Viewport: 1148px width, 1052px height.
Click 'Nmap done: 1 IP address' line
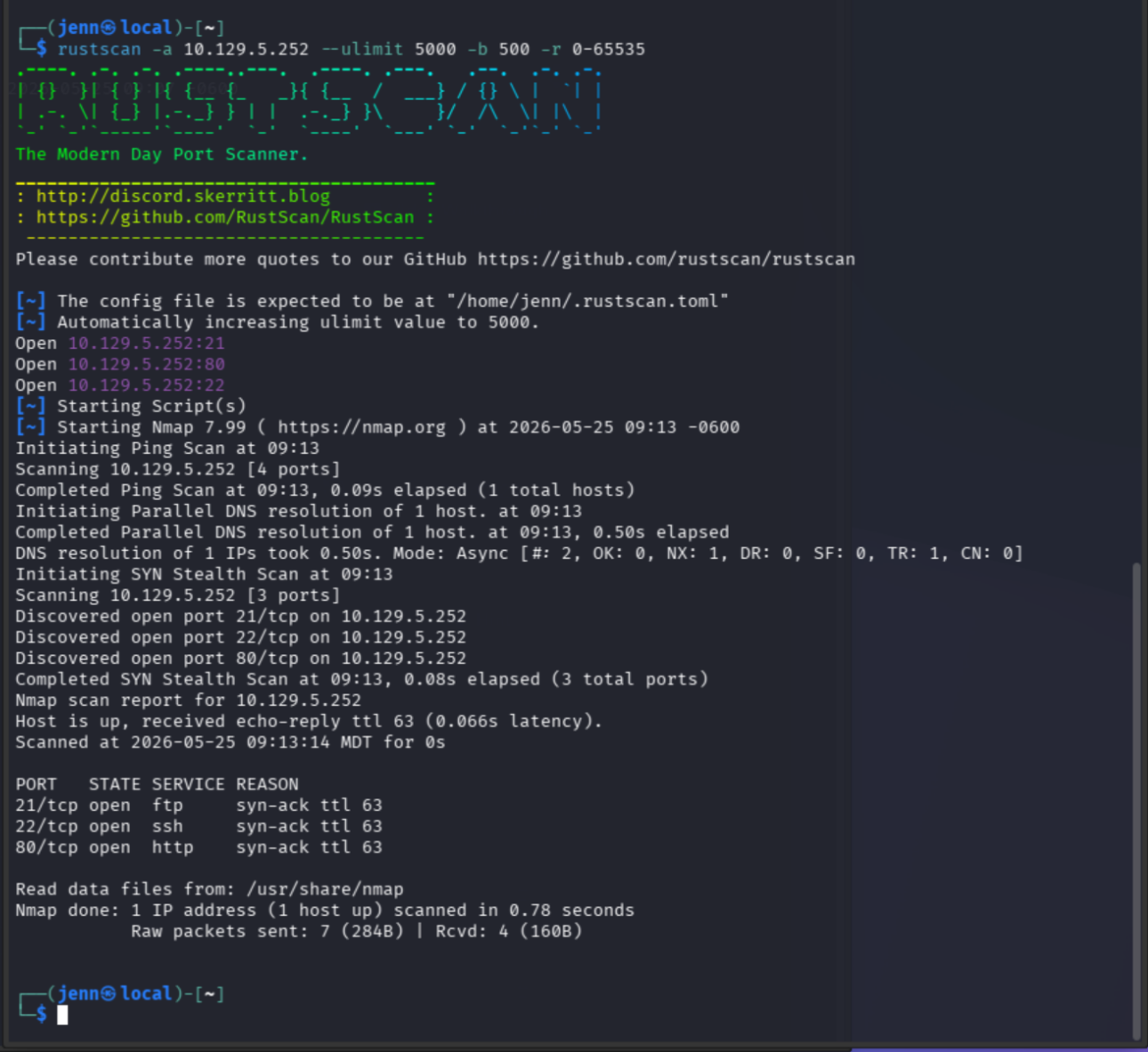[x=325, y=910]
